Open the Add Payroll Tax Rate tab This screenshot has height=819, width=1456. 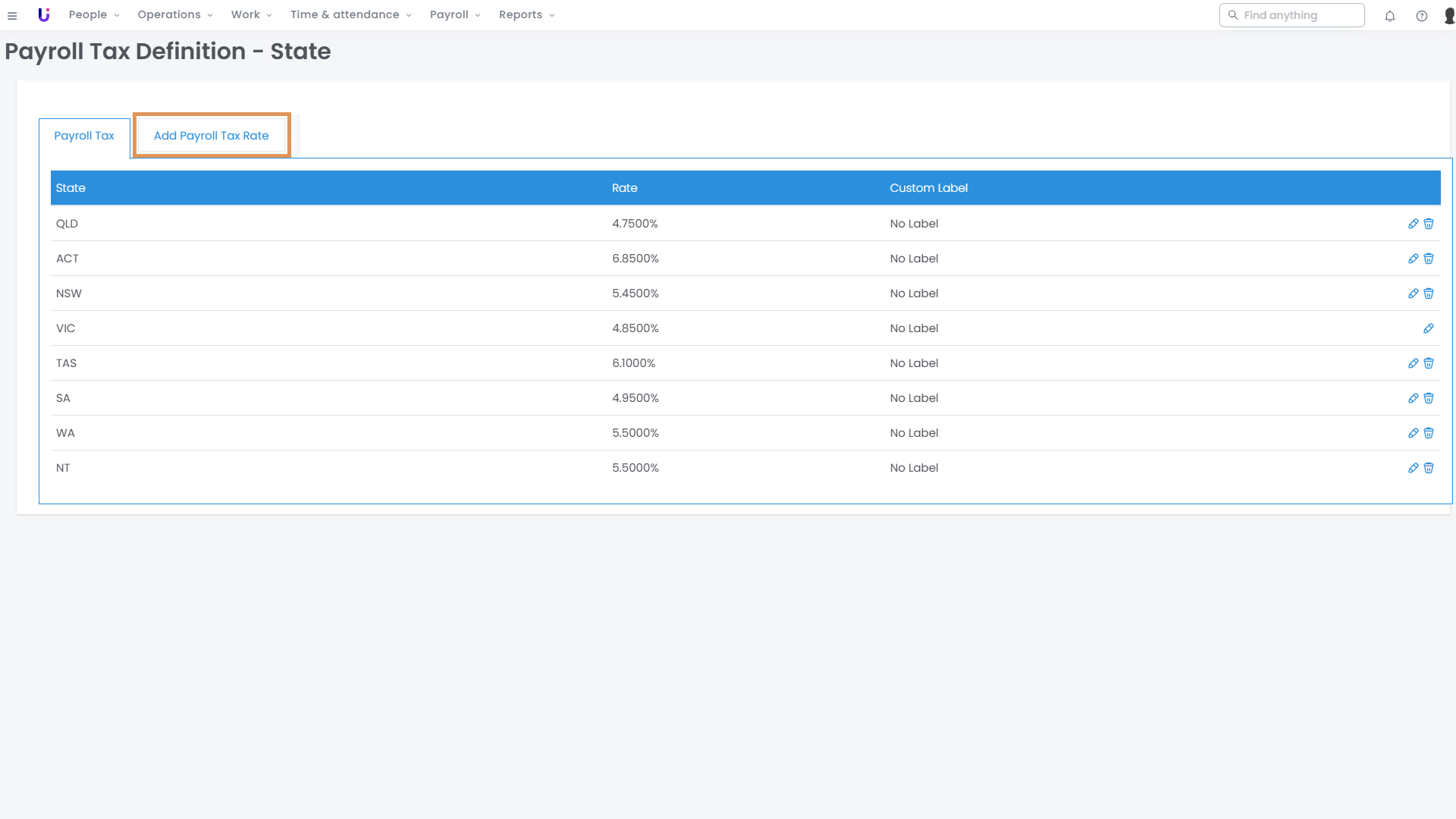click(x=212, y=136)
